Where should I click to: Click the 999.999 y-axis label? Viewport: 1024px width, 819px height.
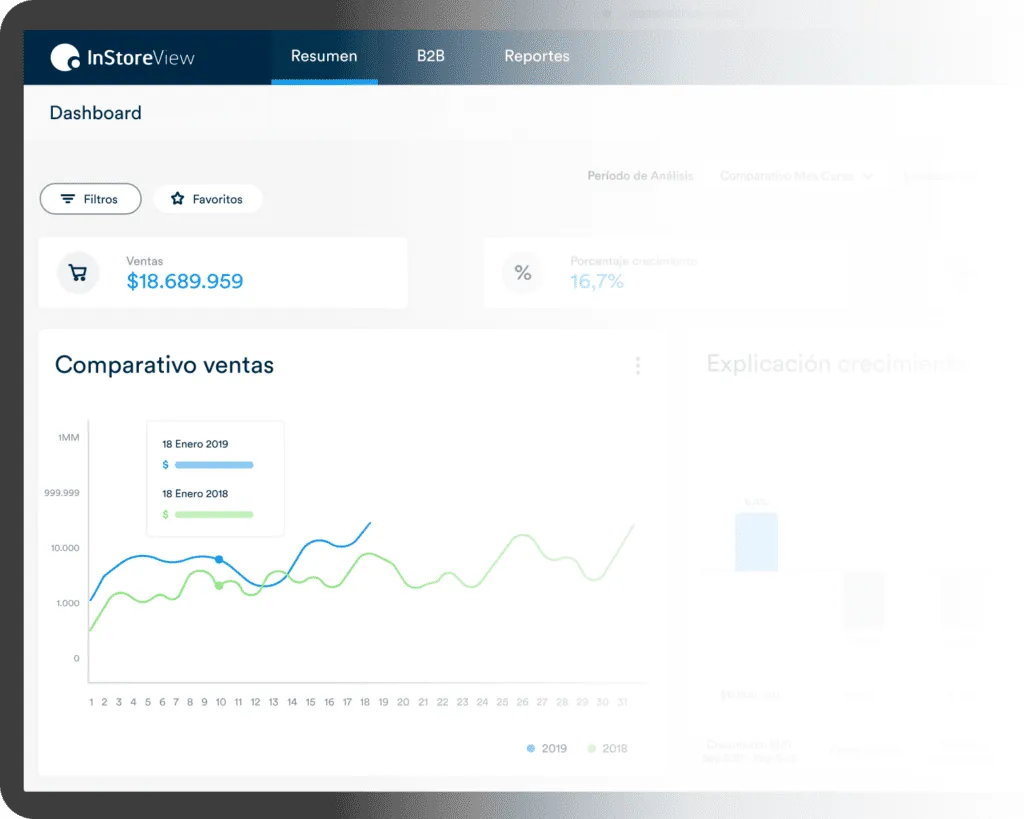pos(62,492)
